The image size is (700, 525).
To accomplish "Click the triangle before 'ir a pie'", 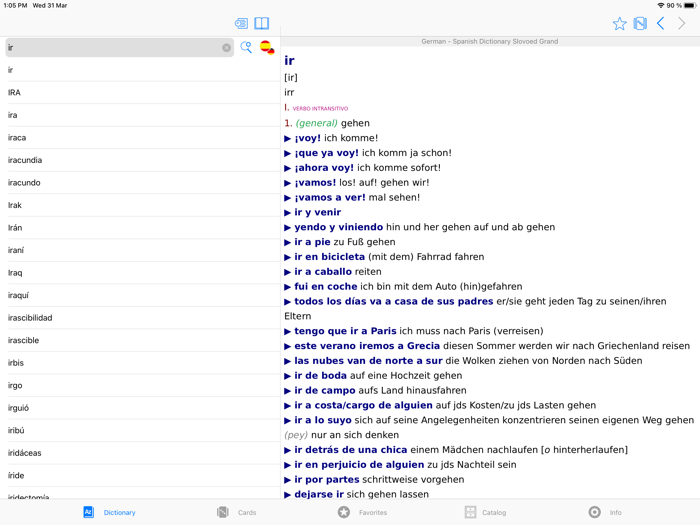I will (288, 242).
